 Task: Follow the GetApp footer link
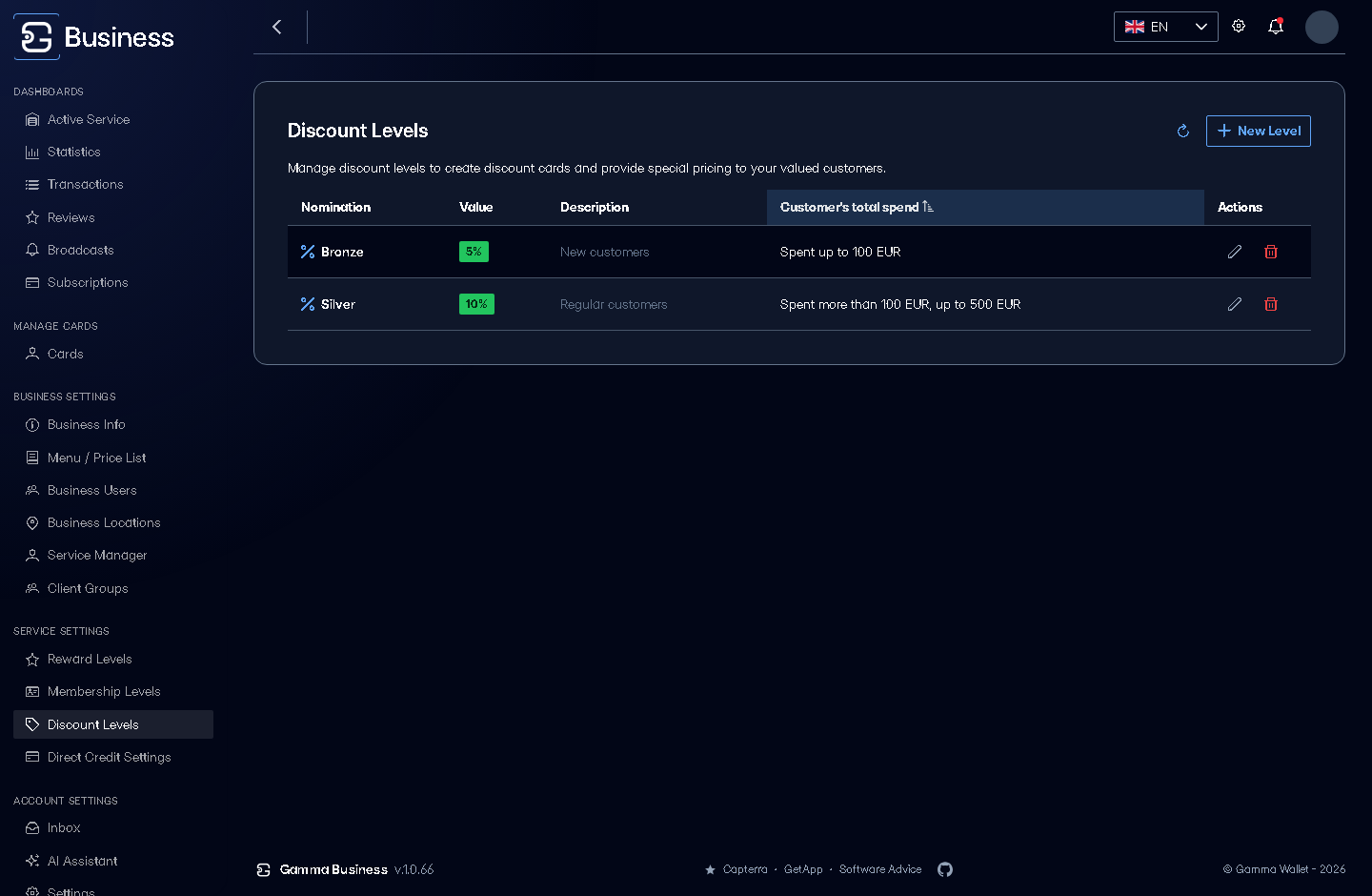[803, 869]
